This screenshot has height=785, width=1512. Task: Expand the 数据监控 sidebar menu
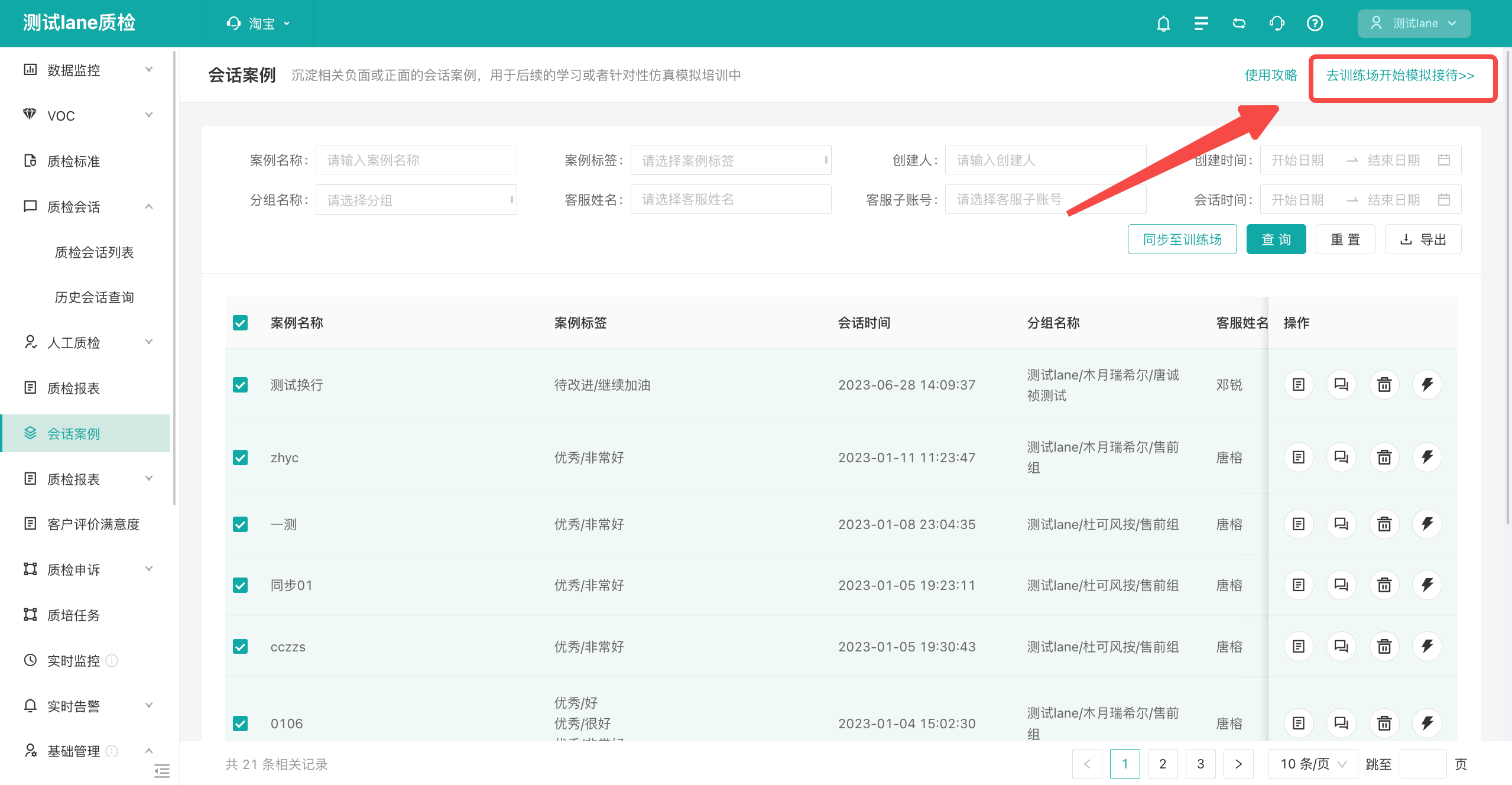pyautogui.click(x=85, y=70)
